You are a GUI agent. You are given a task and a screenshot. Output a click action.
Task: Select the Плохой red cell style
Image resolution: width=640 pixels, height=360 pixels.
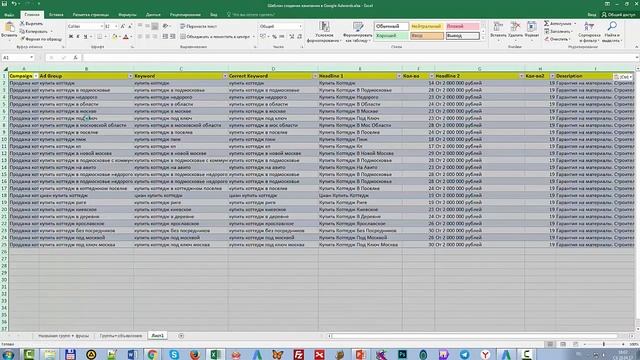[462, 26]
